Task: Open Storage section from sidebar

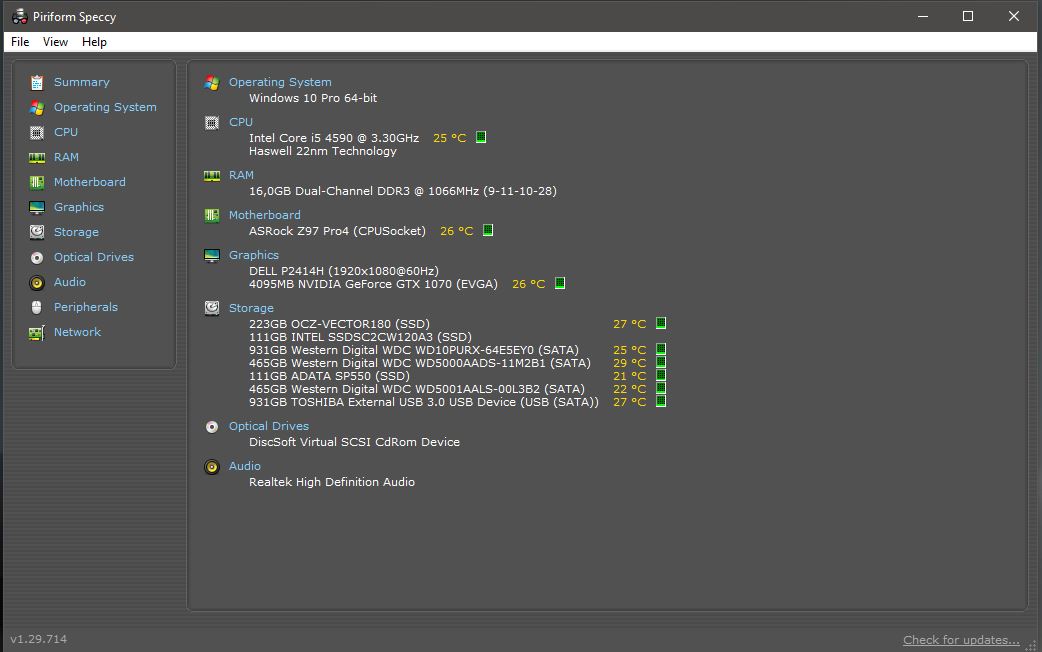Action: coord(76,232)
